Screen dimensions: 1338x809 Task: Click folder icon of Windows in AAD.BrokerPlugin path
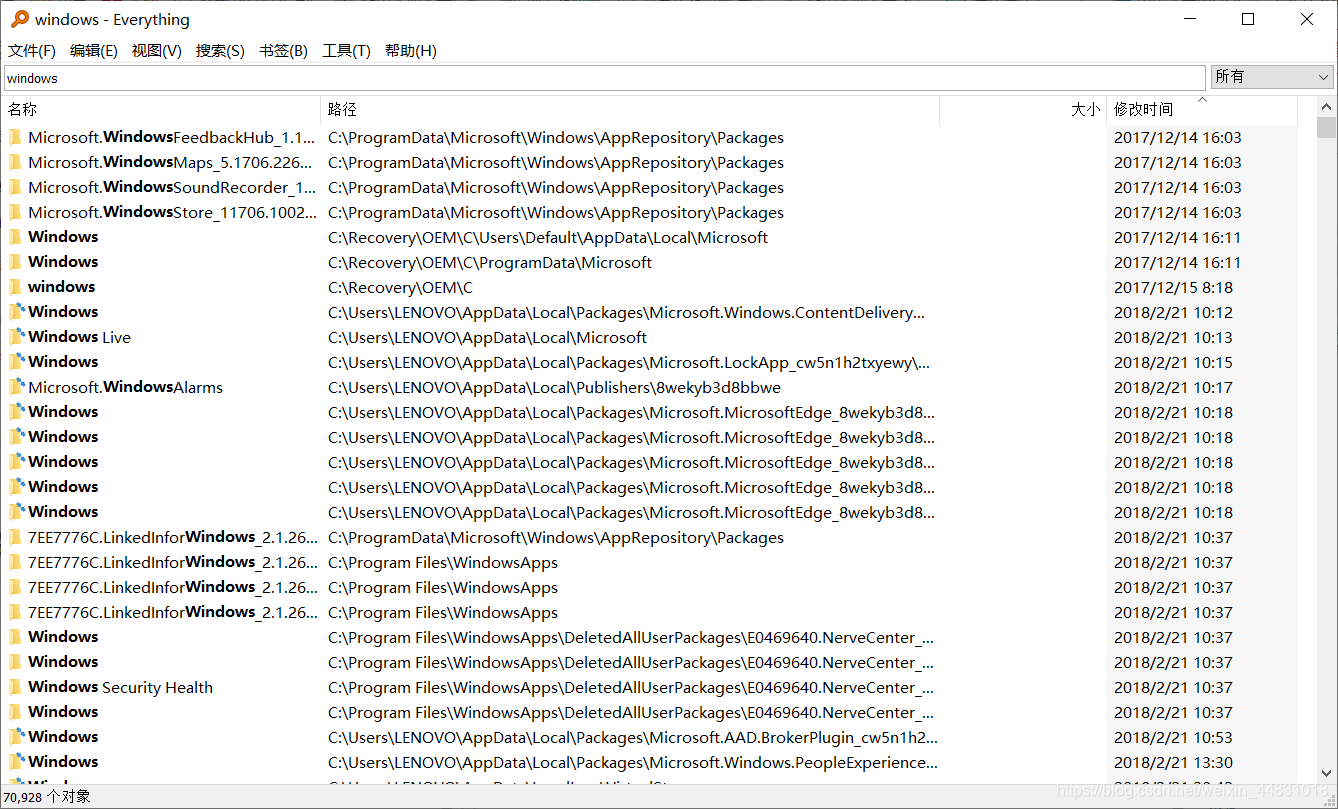point(16,737)
